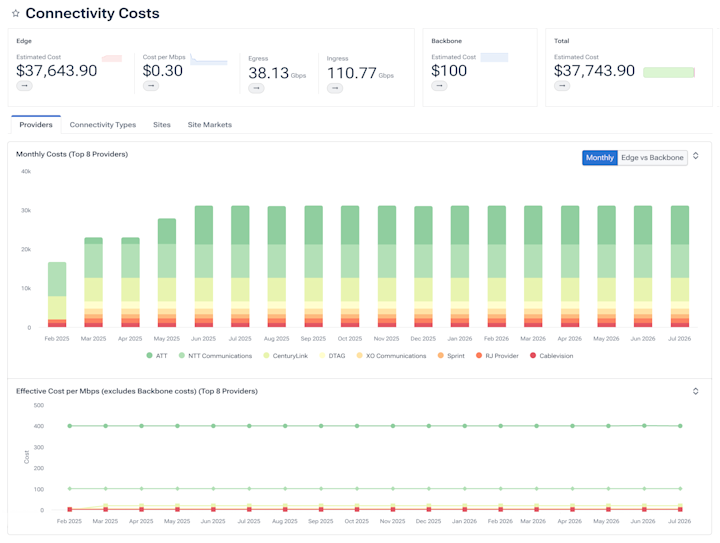The width and height of the screenshot is (720, 543).
Task: Open details arrow under Egress value
Action: [256, 88]
